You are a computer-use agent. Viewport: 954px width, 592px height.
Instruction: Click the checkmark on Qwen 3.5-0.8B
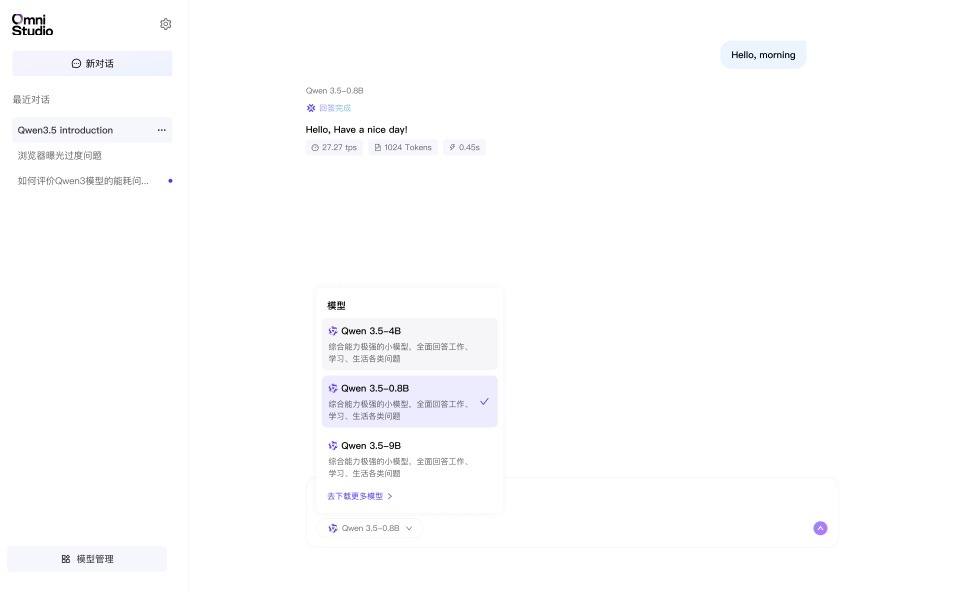tap(484, 402)
